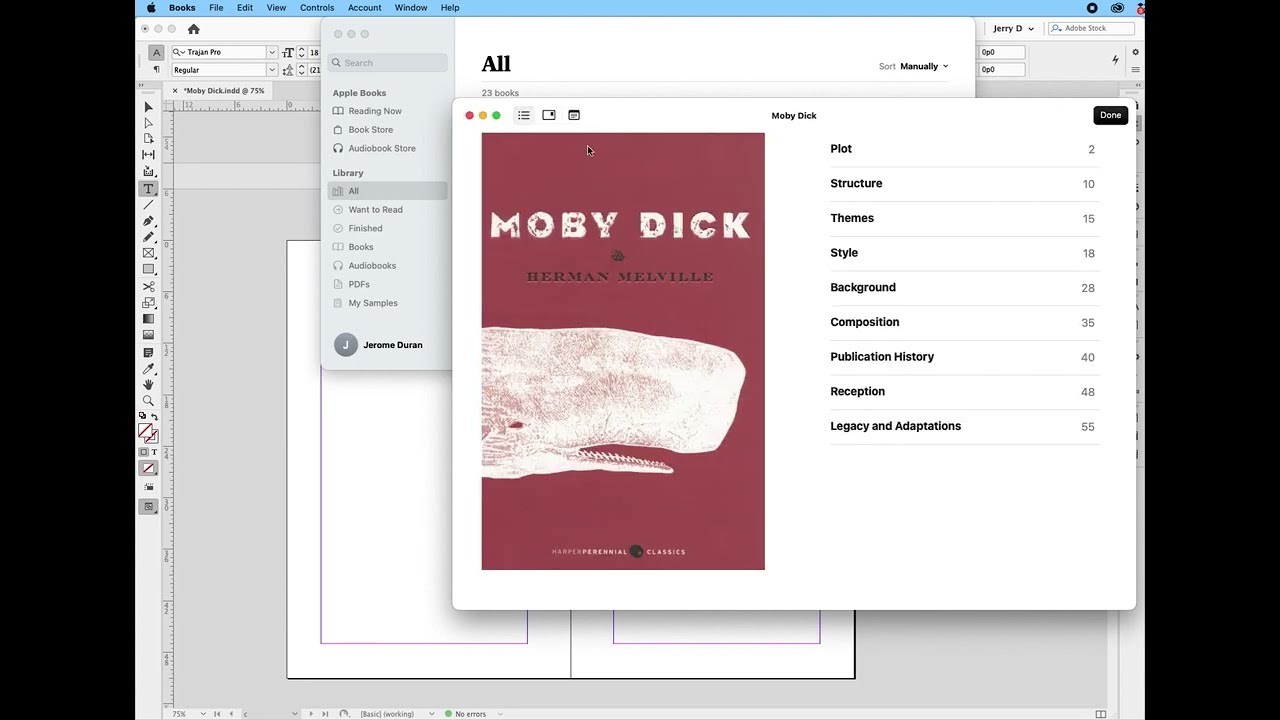Select the Gradient Feather tool
Image resolution: width=1280 pixels, height=720 pixels.
(x=148, y=335)
